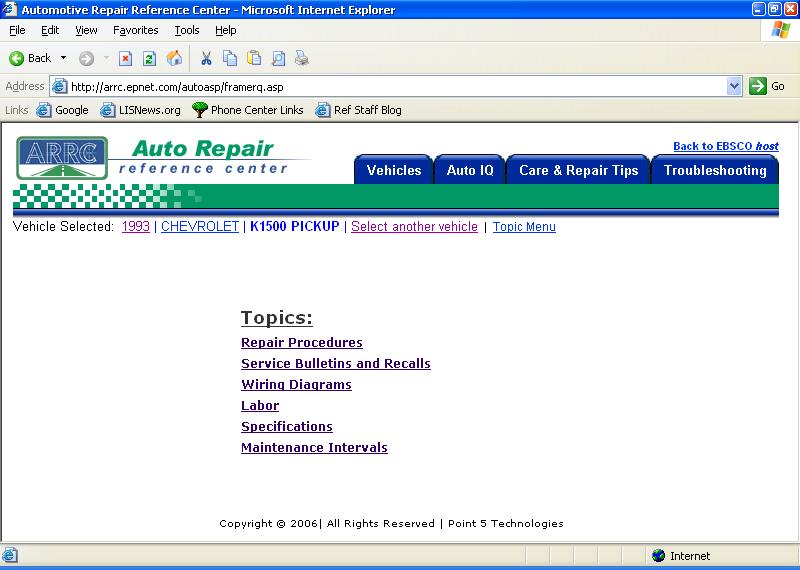The image size is (800, 570).
Task: Switch to the Vehicles tab
Action: (393, 170)
